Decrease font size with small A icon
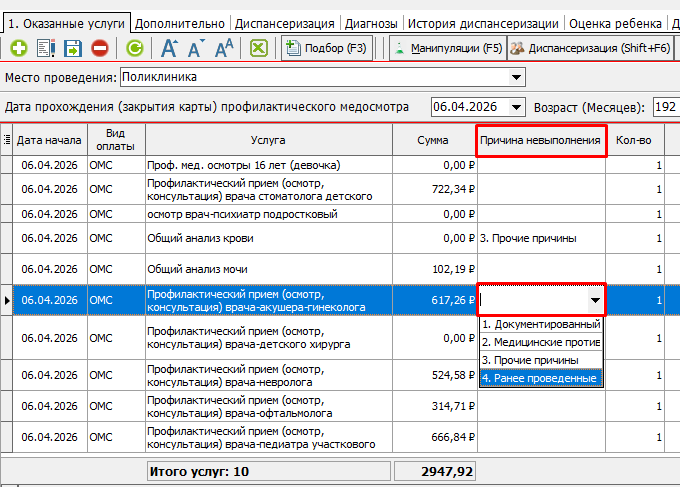The width and height of the screenshot is (680, 487). point(197,47)
